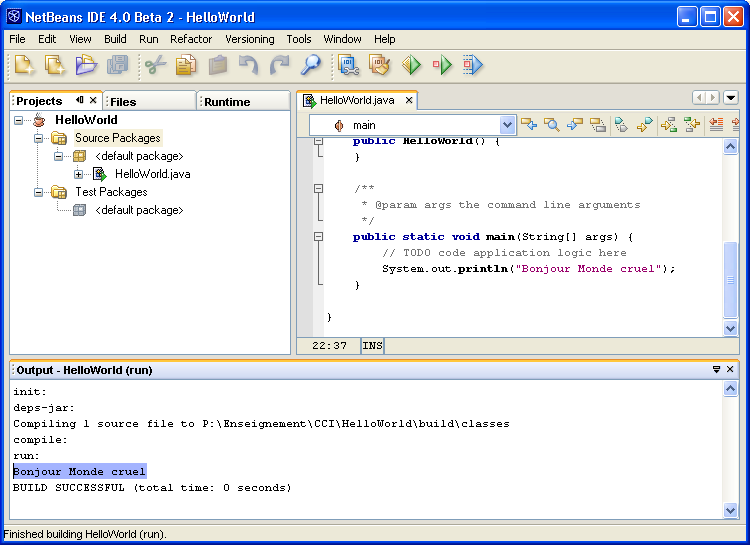Click editor icon with green box and yellow left arrow
This screenshot has height=545, width=750.
pos(692,125)
